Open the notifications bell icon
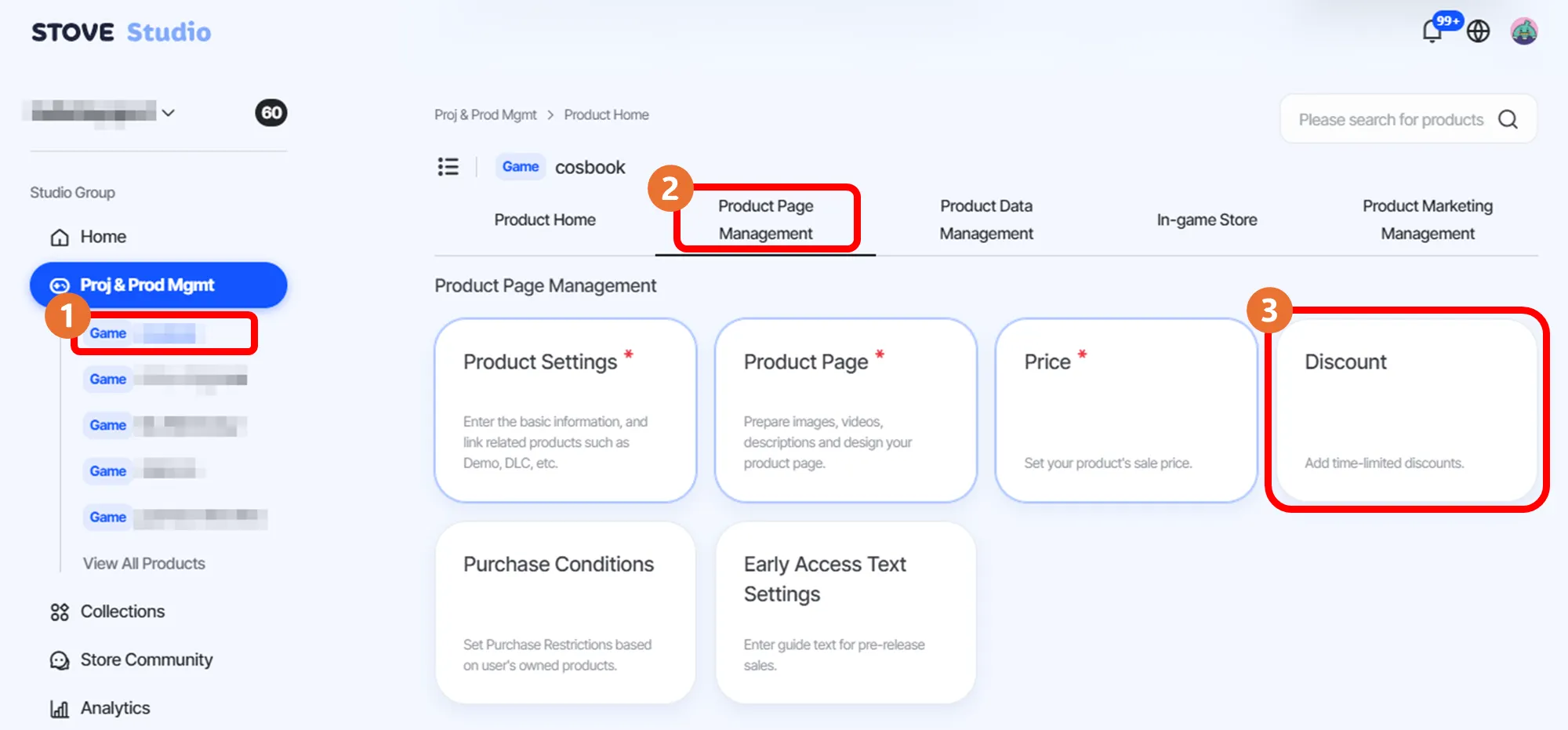This screenshot has width=1568, height=730. click(x=1432, y=32)
